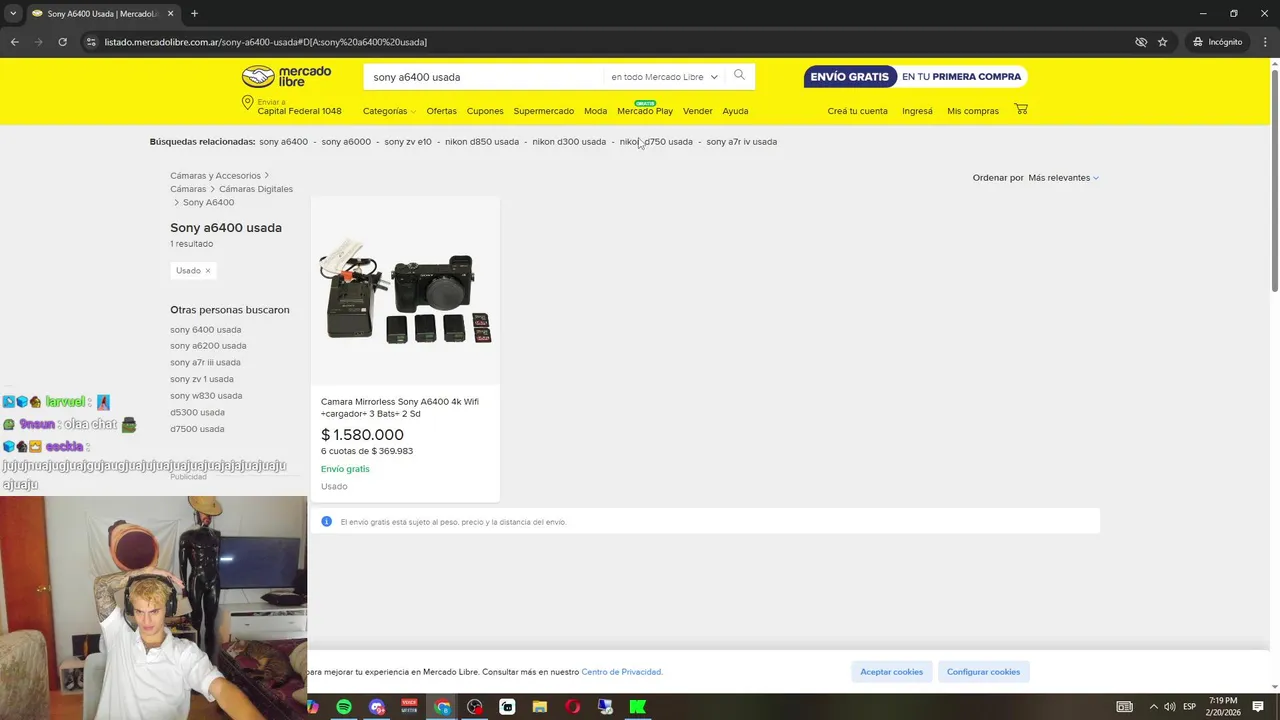Reload the page with the refresh icon
This screenshot has height=720, width=1280.
[62, 42]
